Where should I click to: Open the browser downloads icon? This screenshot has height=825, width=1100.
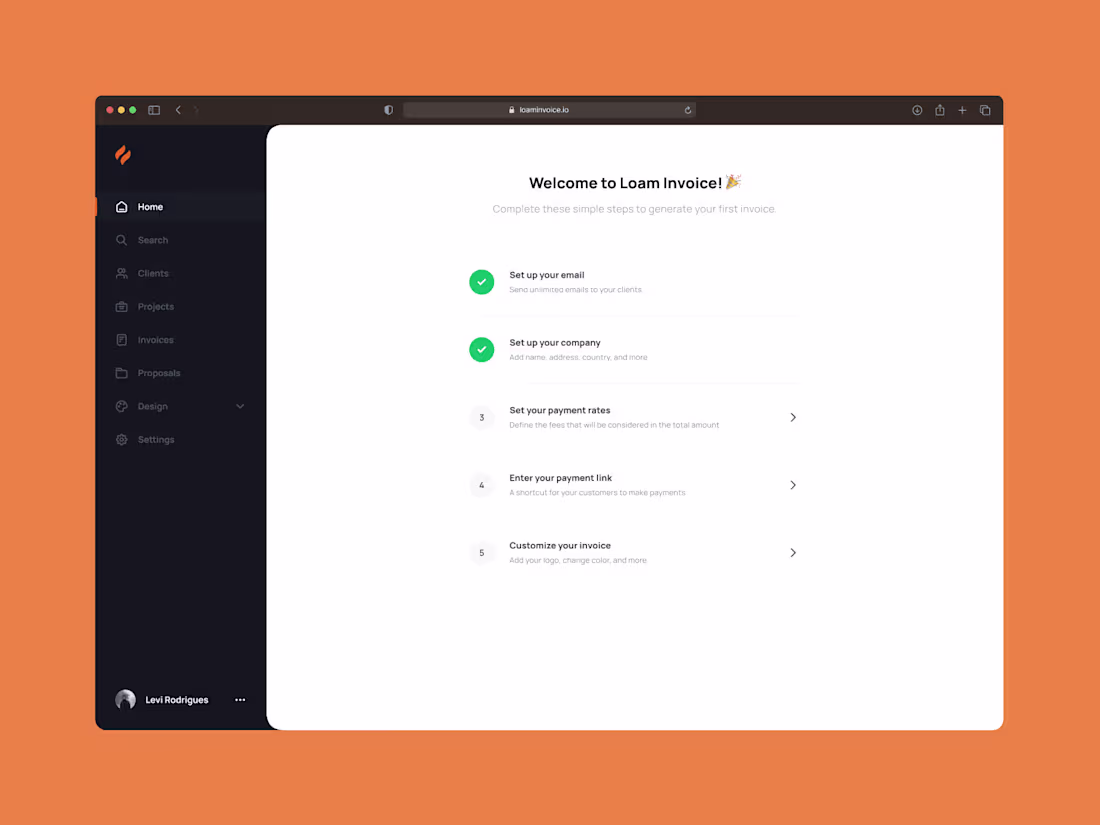pyautogui.click(x=917, y=110)
